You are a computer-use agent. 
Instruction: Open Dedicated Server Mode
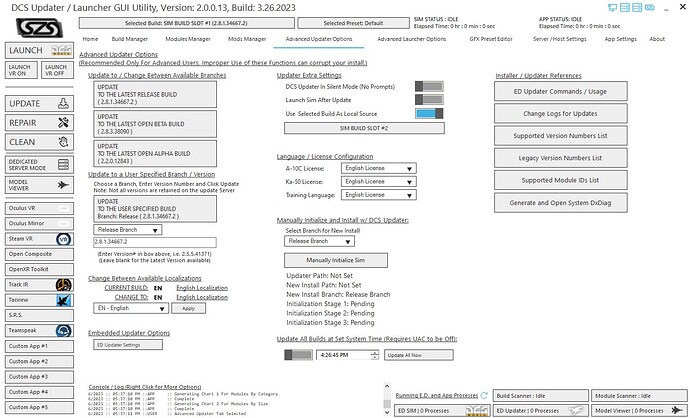point(39,165)
